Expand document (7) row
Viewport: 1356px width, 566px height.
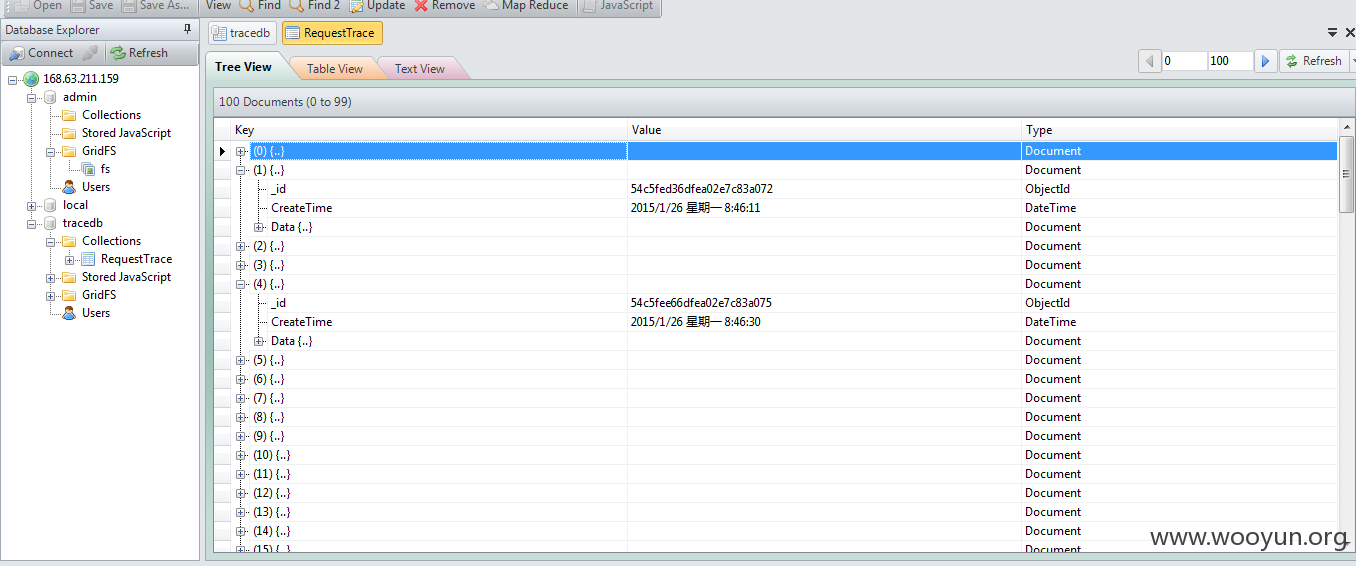(x=241, y=398)
